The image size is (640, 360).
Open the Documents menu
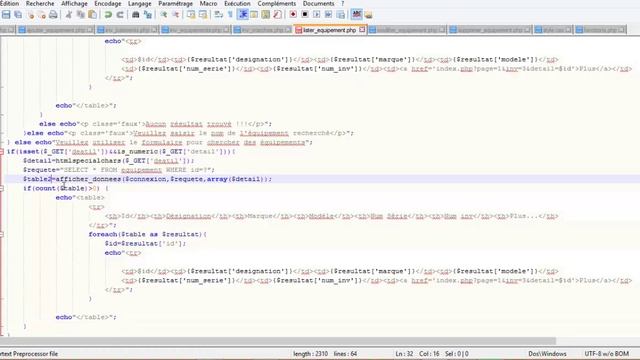coord(318,3)
